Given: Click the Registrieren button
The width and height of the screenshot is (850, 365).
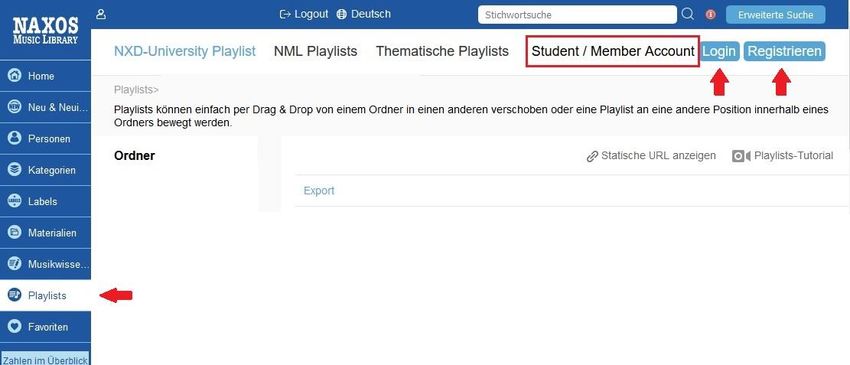Looking at the screenshot, I should (x=784, y=52).
